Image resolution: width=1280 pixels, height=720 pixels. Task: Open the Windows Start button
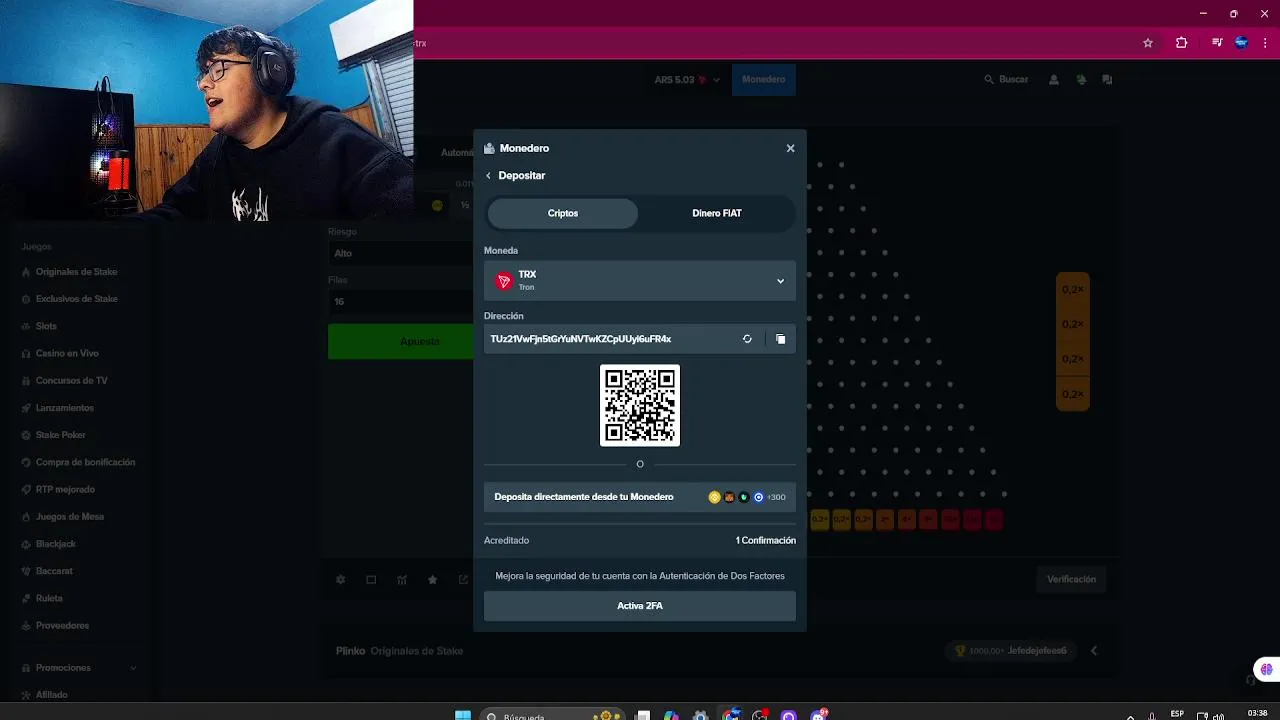(463, 716)
